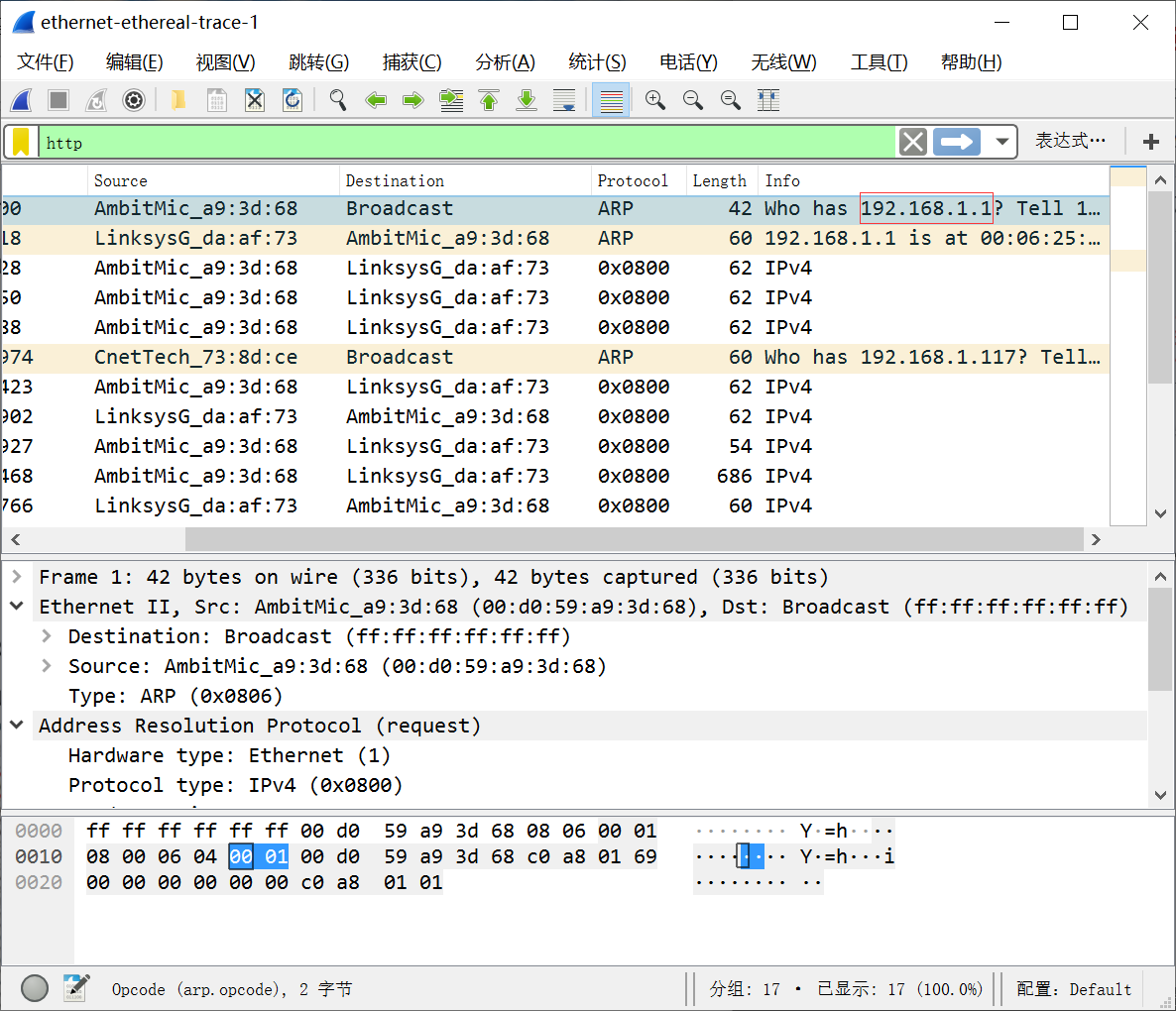
Task: Select Protocol type: IPv4 (0x0800) line
Action: click(236, 785)
